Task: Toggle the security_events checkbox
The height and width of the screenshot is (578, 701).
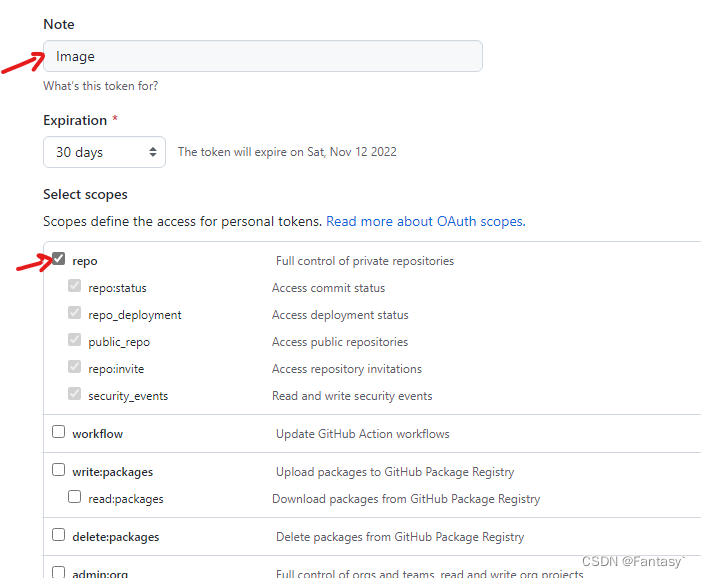Action: tap(75, 393)
